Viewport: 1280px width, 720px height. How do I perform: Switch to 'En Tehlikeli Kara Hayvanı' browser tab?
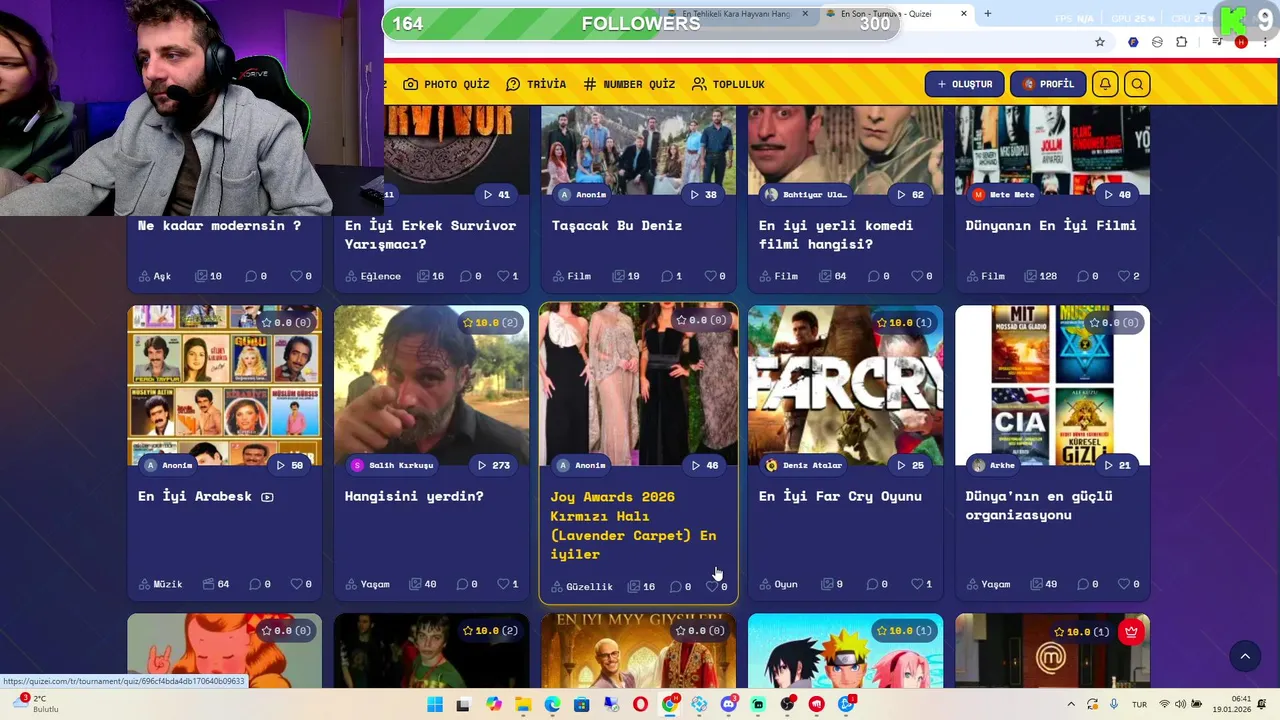[x=736, y=14]
